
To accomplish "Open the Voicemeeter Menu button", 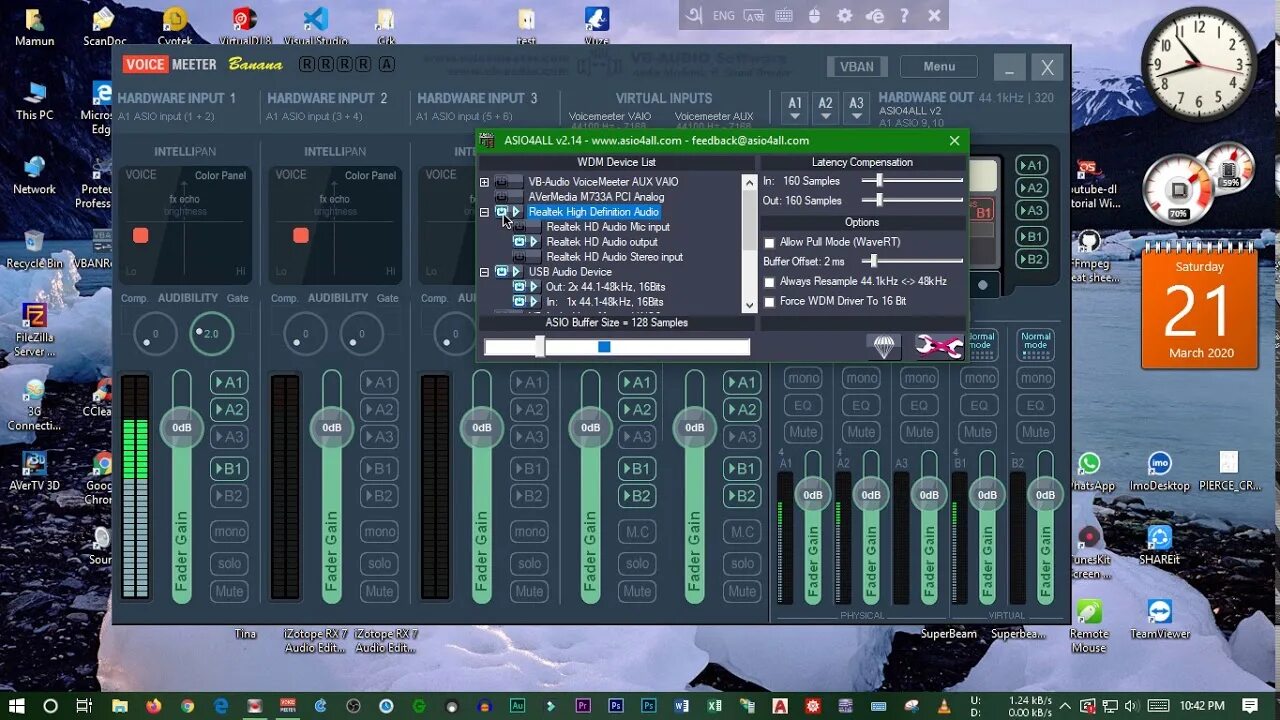I will coord(939,67).
